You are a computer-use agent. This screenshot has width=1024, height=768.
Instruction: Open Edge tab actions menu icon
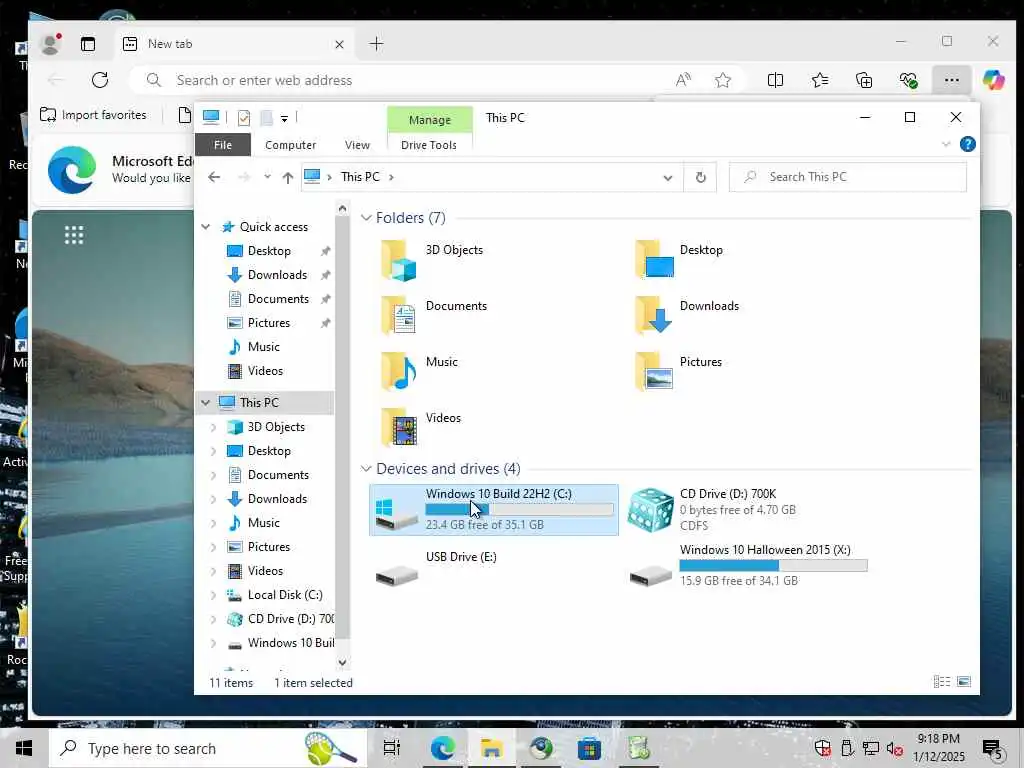tap(88, 44)
